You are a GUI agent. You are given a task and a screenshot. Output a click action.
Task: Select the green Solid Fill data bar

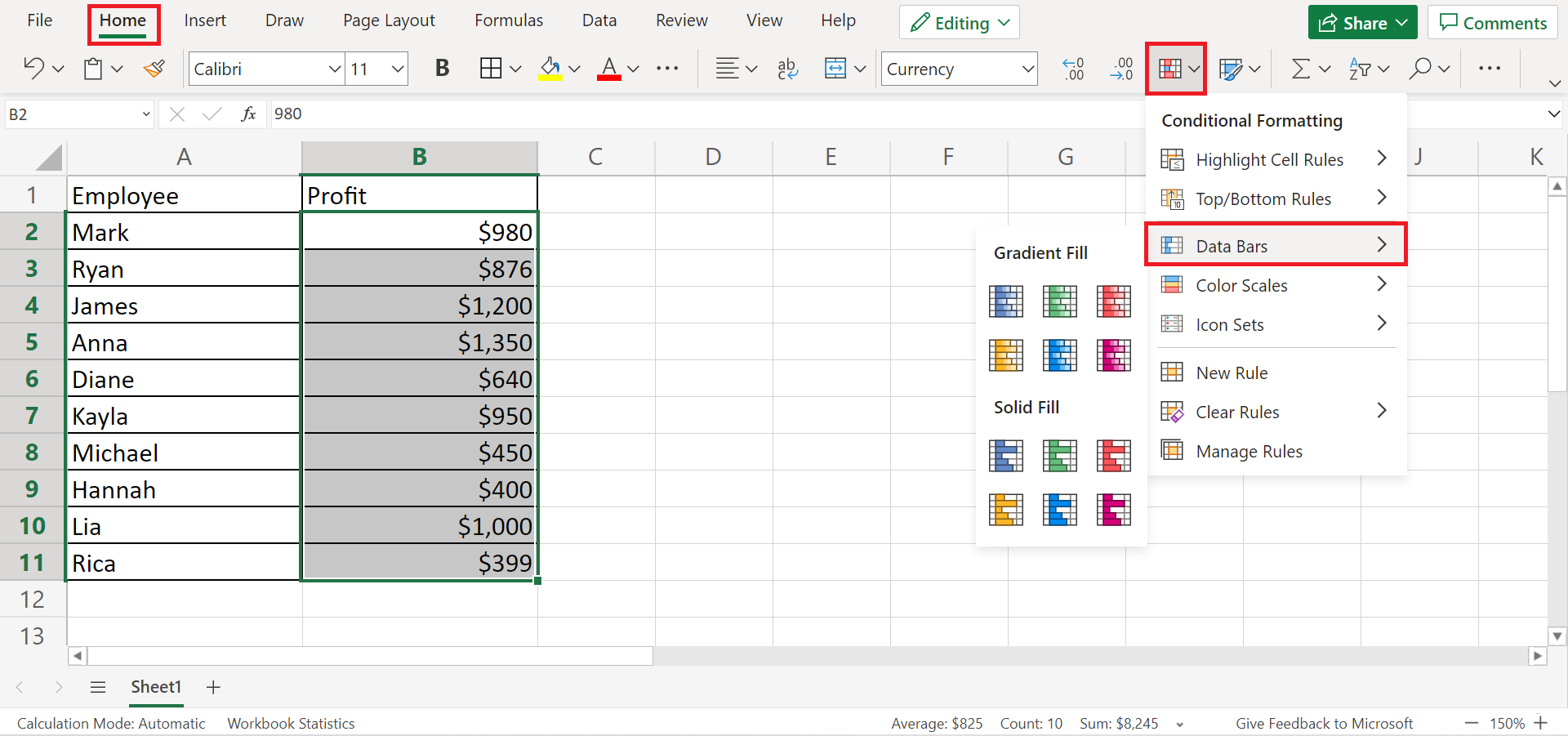[1059, 456]
